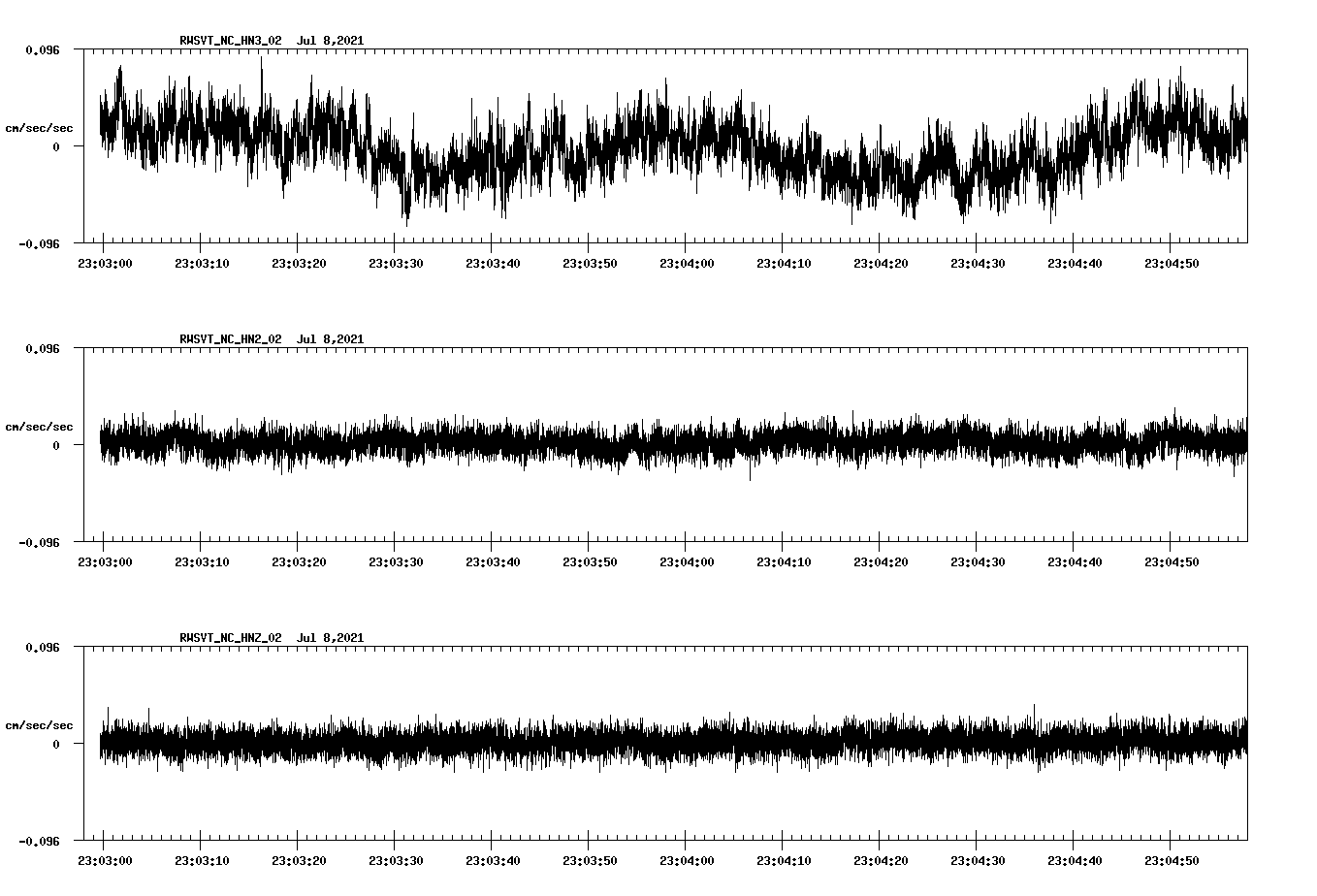This screenshot has height=896, width=1317.
Task: Click the Jul 8,2021 date label on bottom plot
Action: click(x=332, y=635)
